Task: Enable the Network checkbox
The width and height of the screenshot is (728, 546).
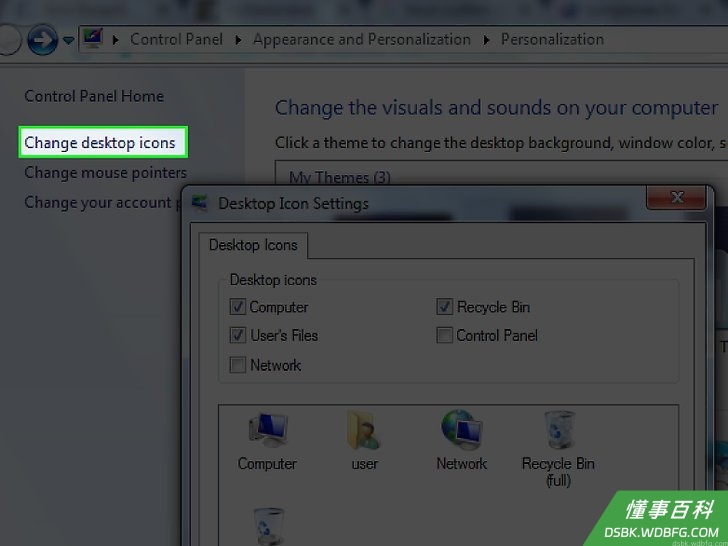Action: pos(238,365)
